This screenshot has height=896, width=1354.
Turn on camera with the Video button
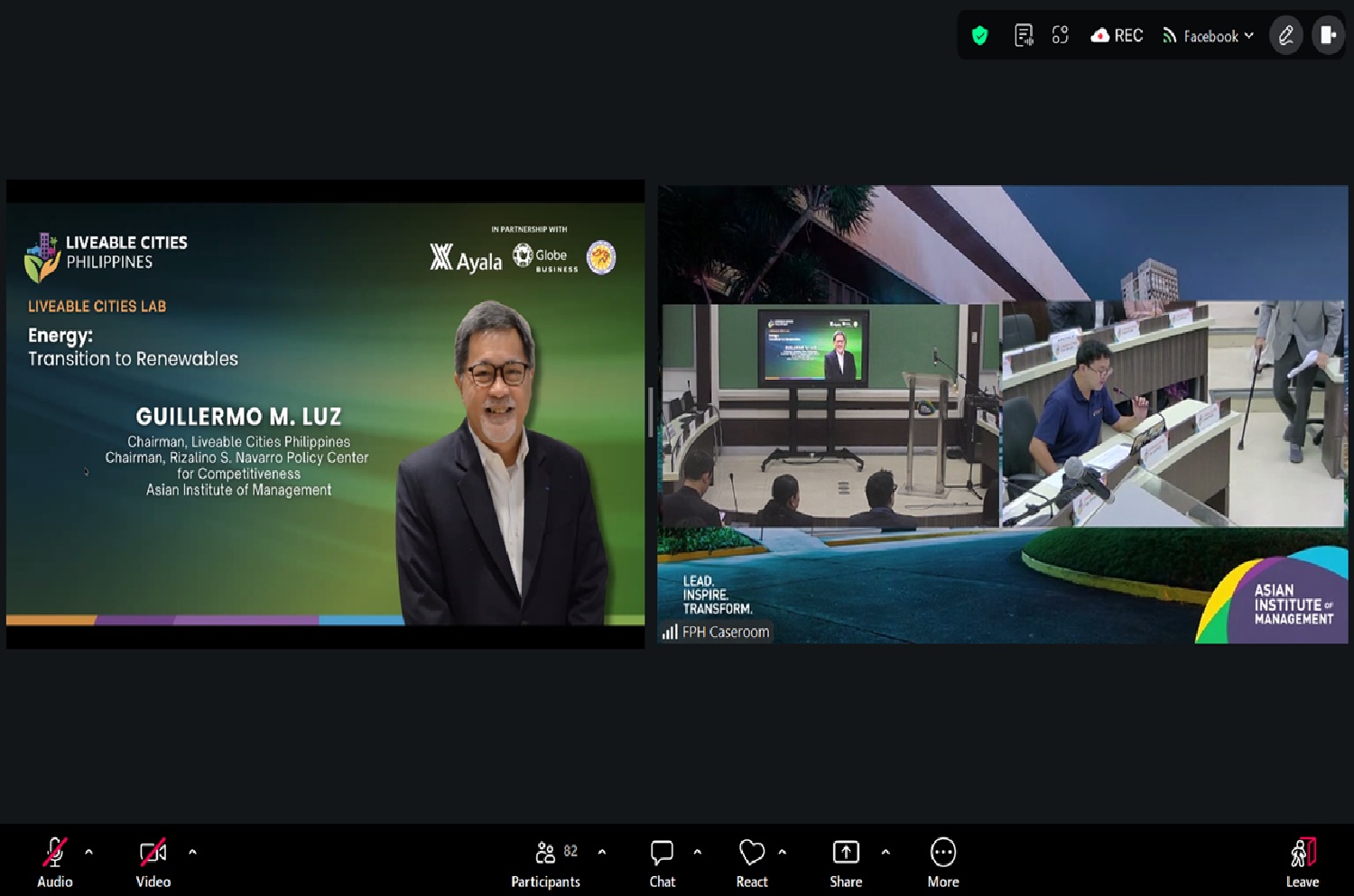tap(153, 862)
